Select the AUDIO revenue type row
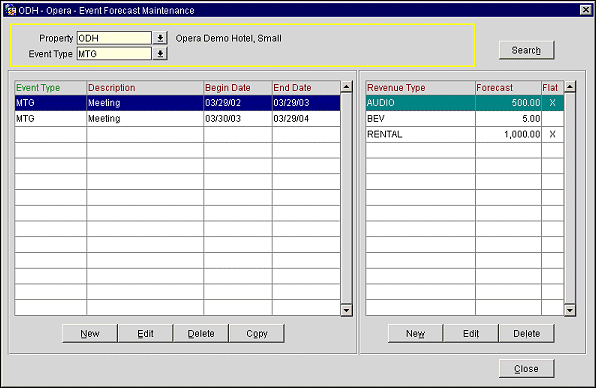This screenshot has height=388, width=596. click(464, 103)
